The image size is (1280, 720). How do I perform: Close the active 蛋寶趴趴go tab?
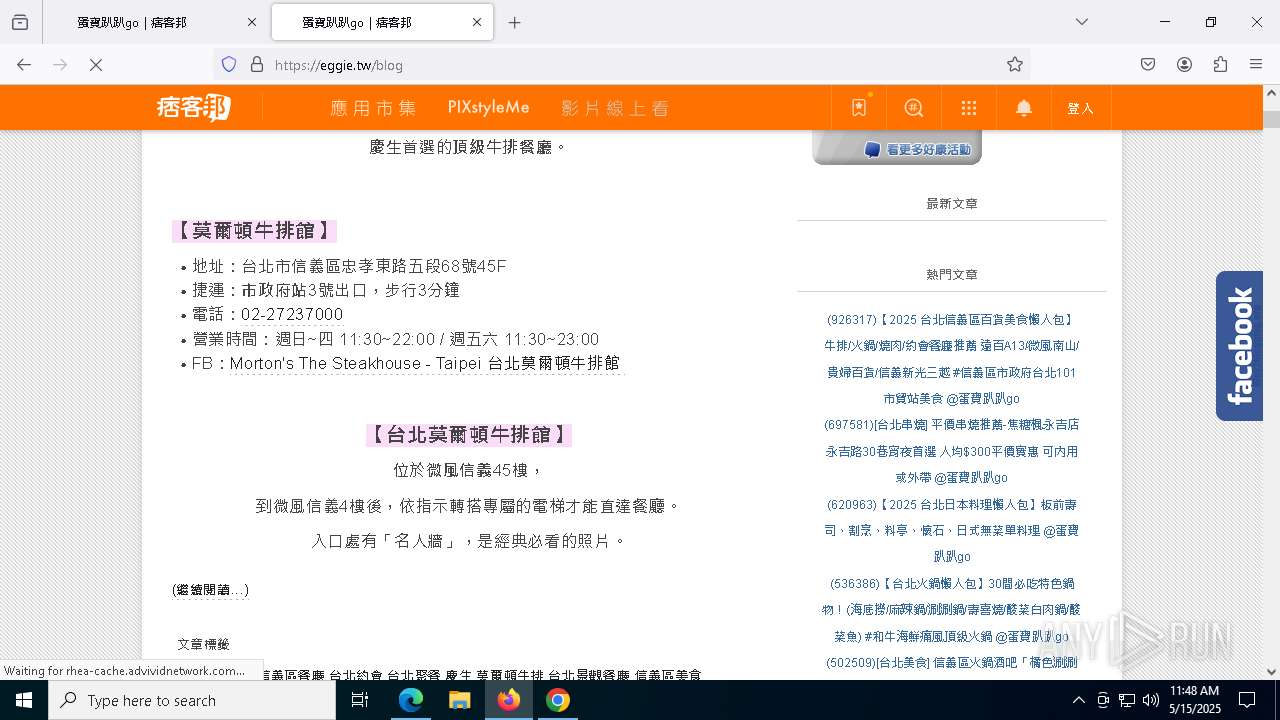(x=477, y=22)
